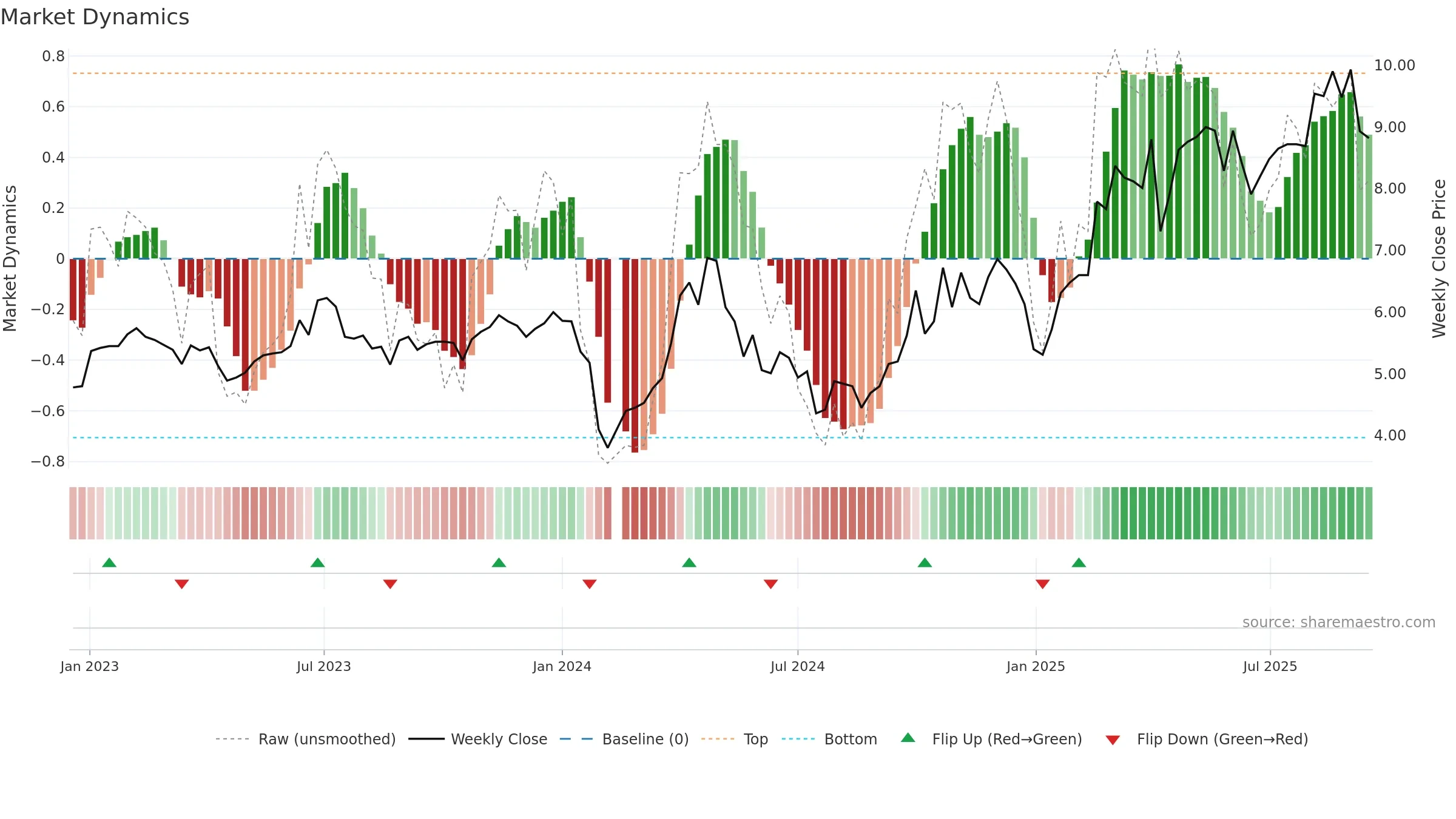Toggle Flip Down (Green→Red) legend entry
The width and height of the screenshot is (1456, 819).
point(1207,739)
